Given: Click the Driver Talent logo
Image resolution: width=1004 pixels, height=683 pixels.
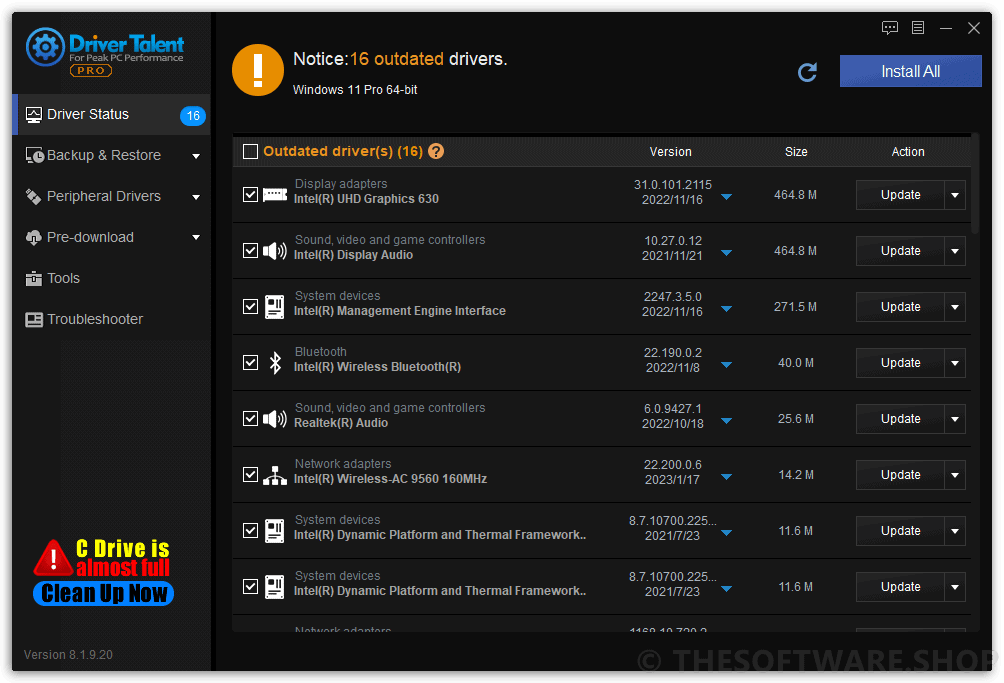Looking at the screenshot, I should [106, 52].
